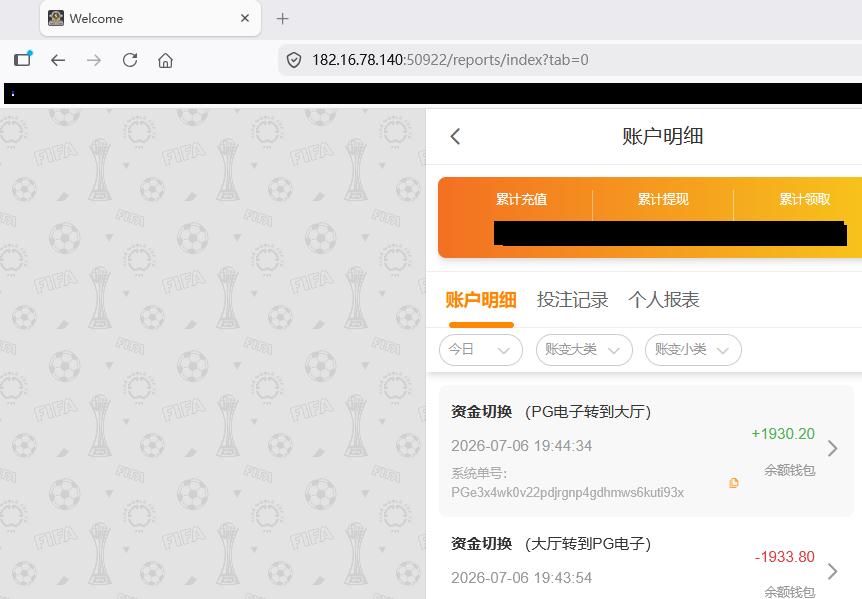Click the browser forward arrow
Image resolution: width=862 pixels, height=599 pixels.
[94, 60]
